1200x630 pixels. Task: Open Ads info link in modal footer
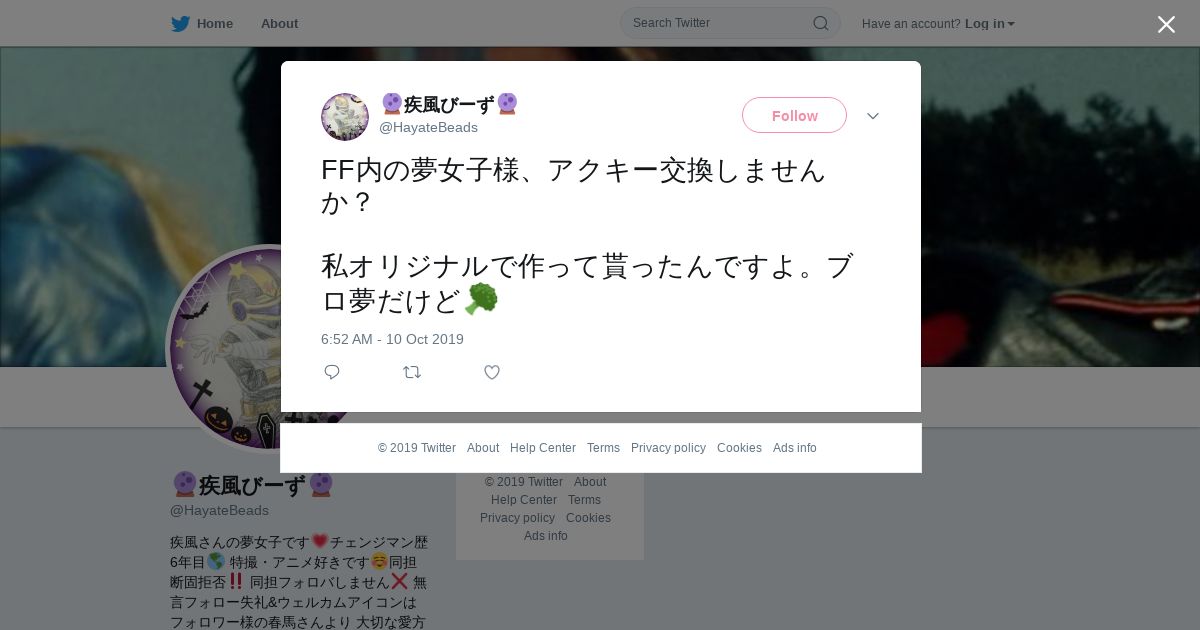tap(795, 448)
